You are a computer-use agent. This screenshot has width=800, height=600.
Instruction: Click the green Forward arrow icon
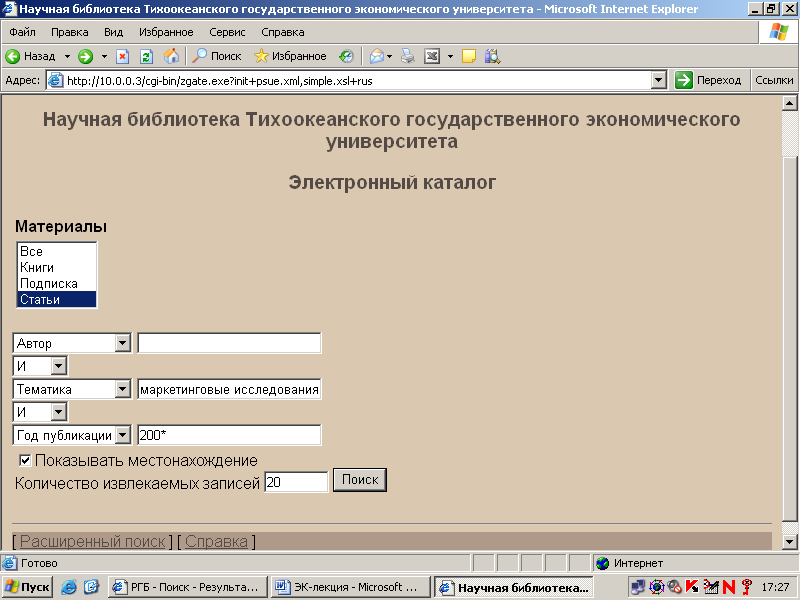coord(85,56)
